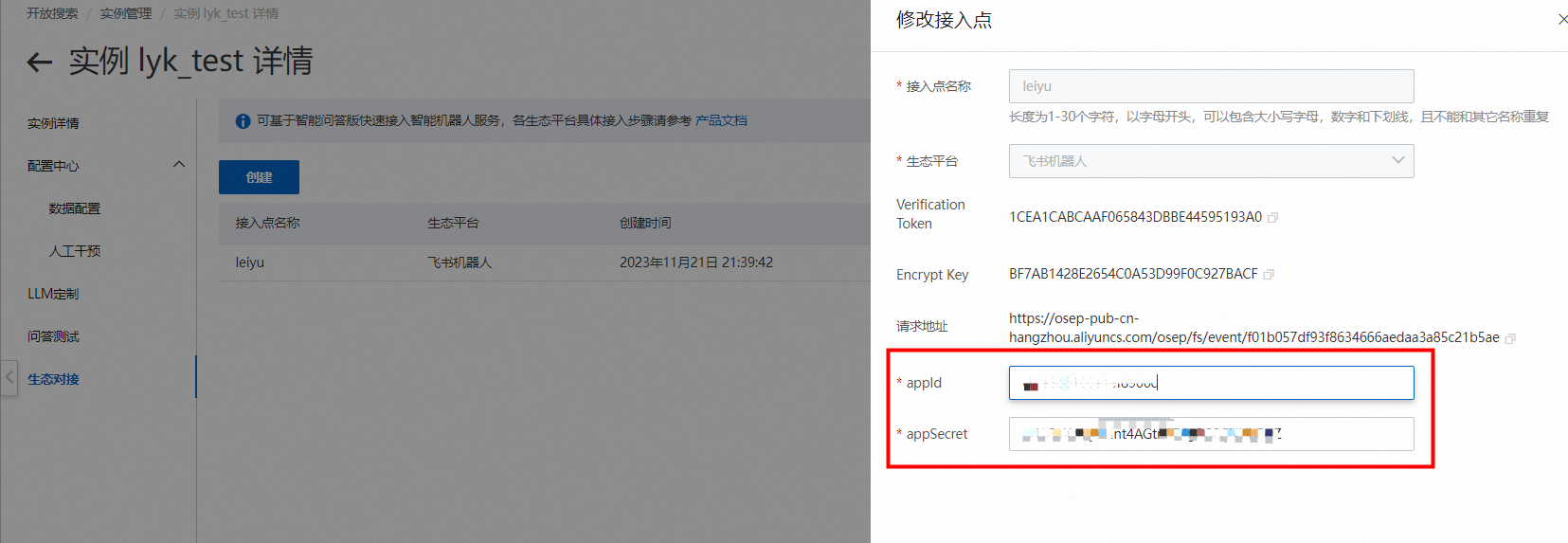Go to 实例管理 breadcrumb
Screen dimensions: 1568x543
tap(126, 13)
